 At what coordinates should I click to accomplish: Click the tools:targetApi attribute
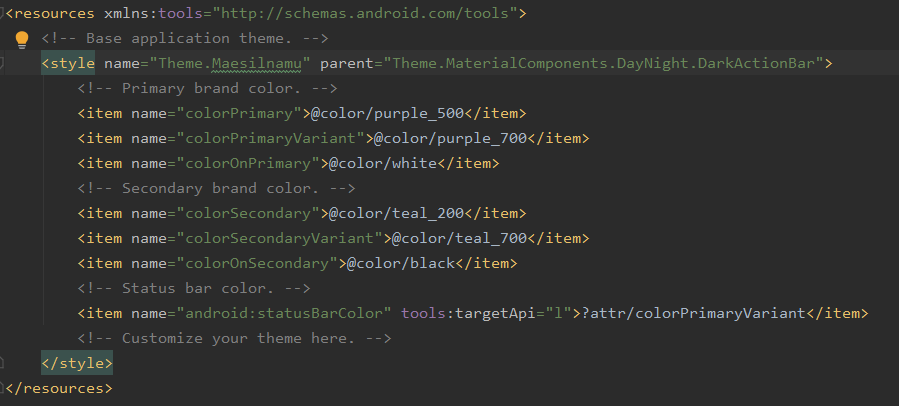(x=486, y=313)
